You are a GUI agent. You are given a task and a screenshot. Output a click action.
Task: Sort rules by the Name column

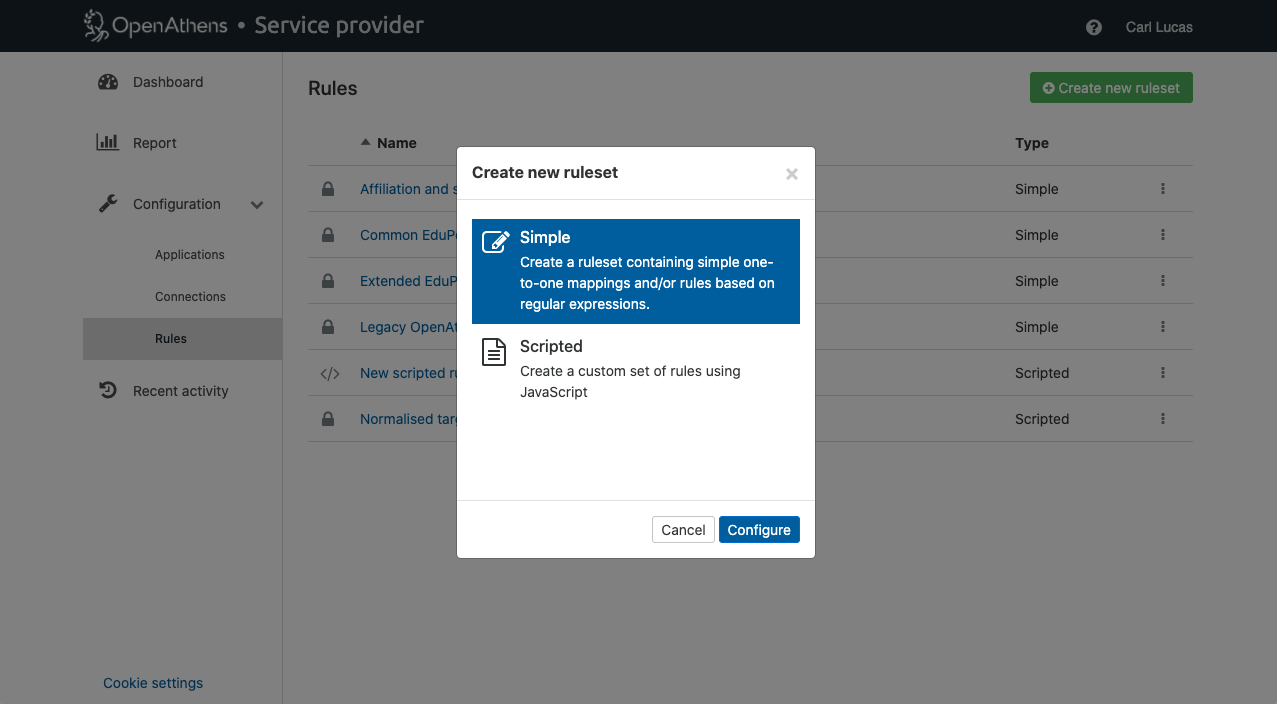click(x=395, y=143)
